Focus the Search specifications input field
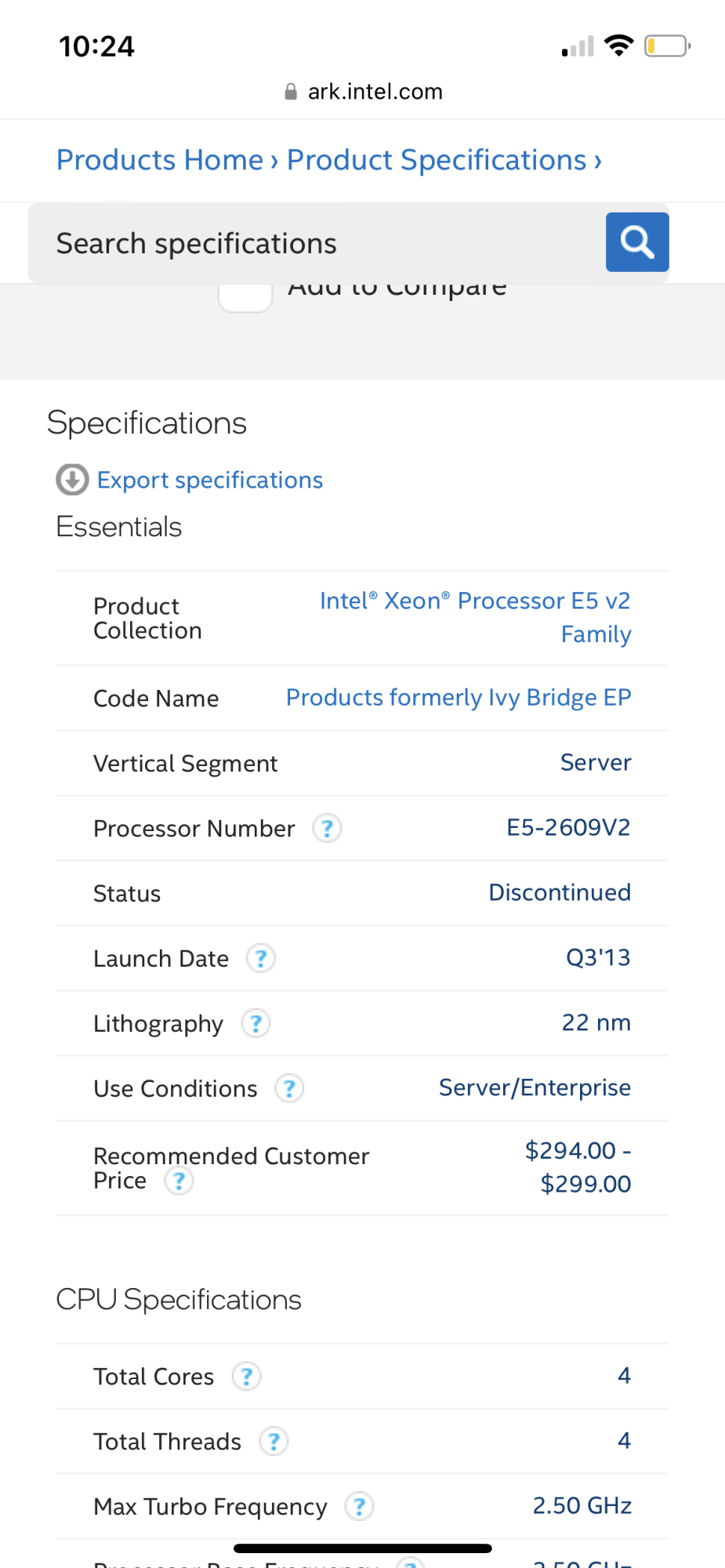The height and width of the screenshot is (1568, 725). coord(314,243)
